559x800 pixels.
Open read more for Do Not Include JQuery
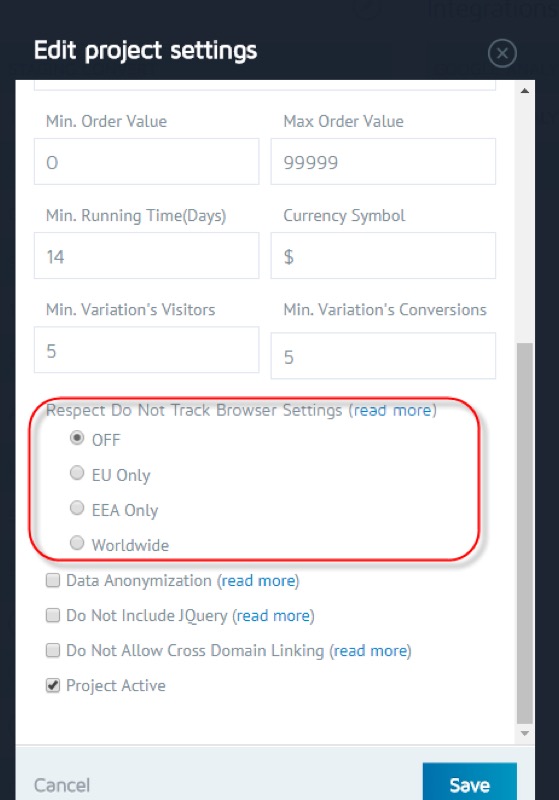tap(274, 616)
